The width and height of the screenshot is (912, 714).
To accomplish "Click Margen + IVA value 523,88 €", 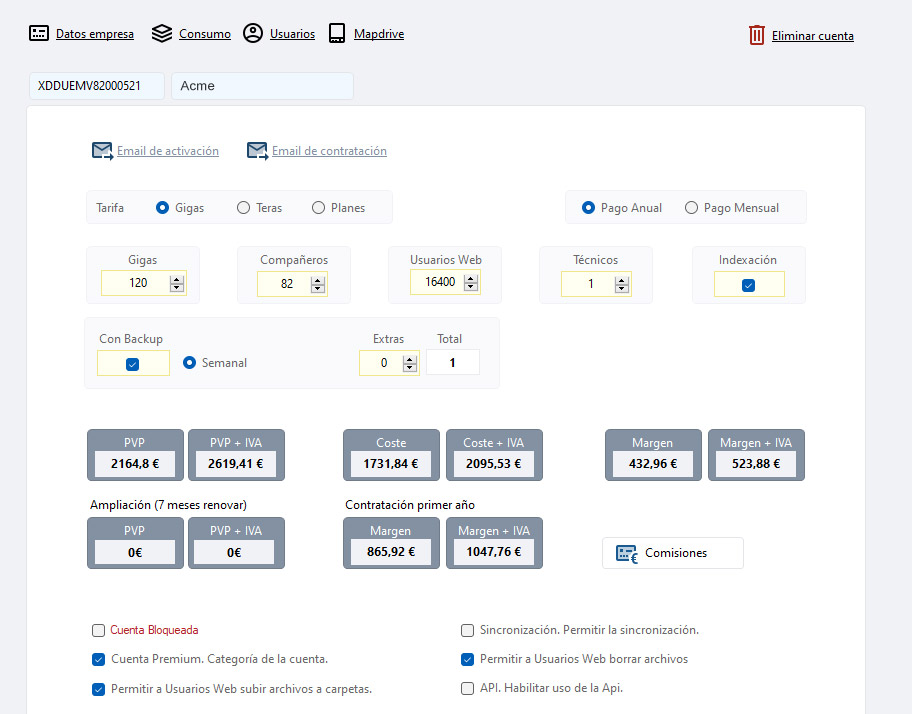I will pos(756,464).
